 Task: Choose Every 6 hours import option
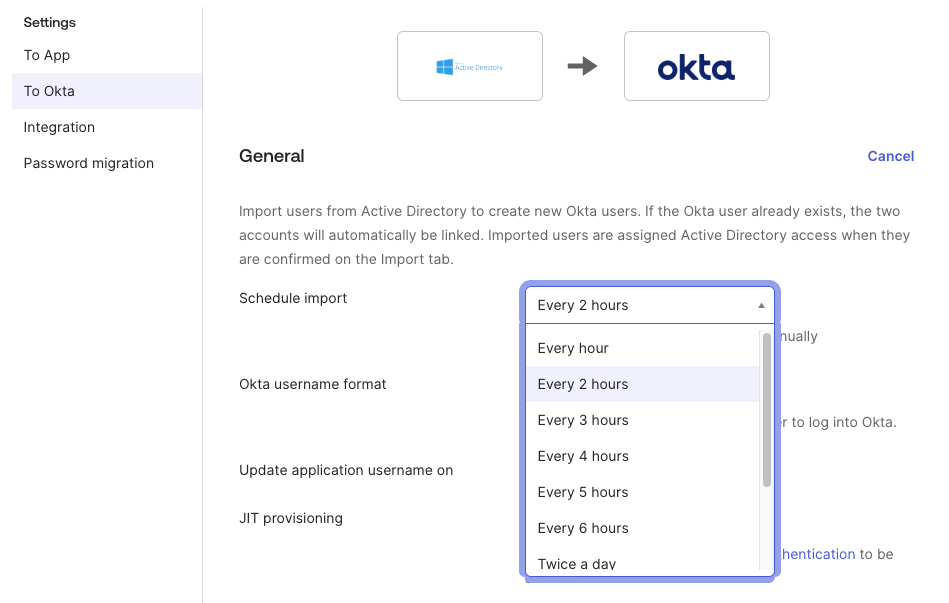[x=642, y=528]
